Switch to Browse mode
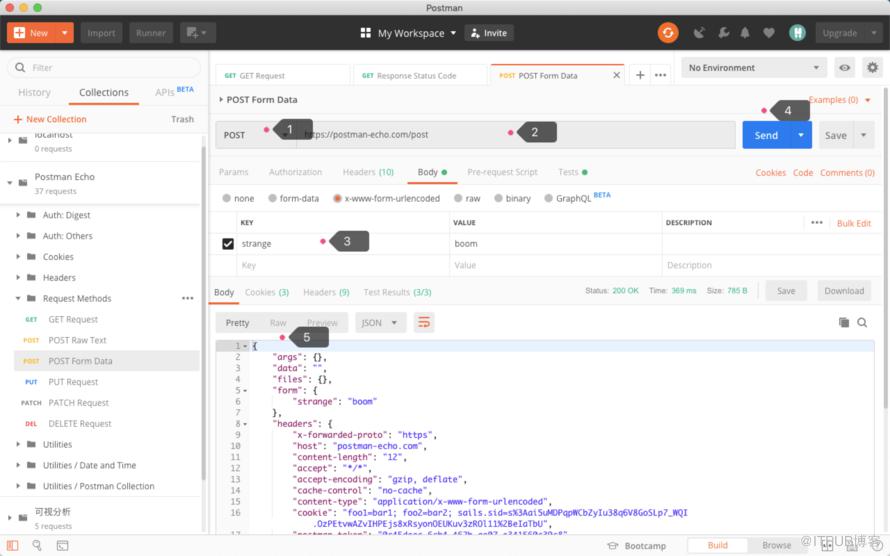The width and height of the screenshot is (890, 556). tap(776, 545)
